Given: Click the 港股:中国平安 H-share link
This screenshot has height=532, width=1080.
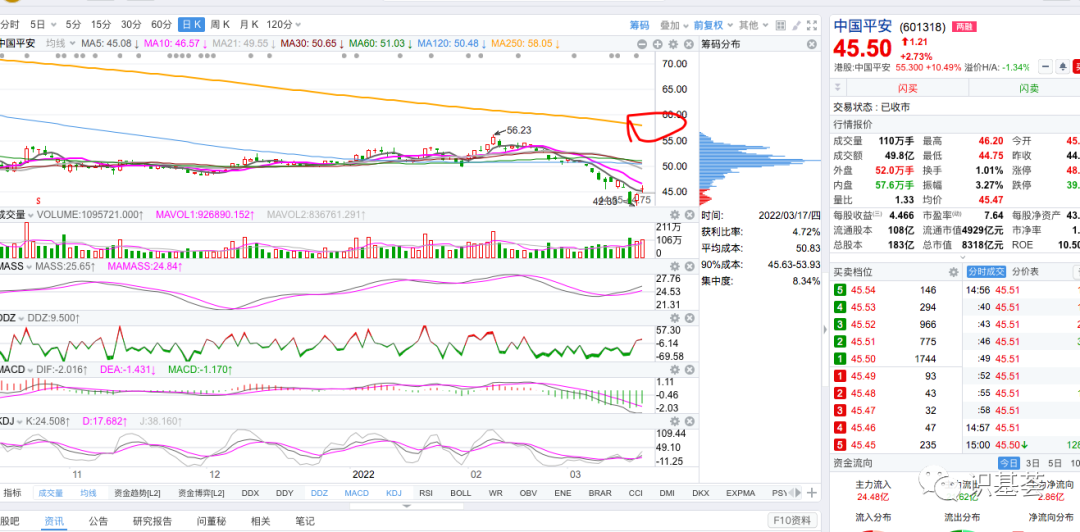Looking at the screenshot, I should pyautogui.click(x=862, y=67).
